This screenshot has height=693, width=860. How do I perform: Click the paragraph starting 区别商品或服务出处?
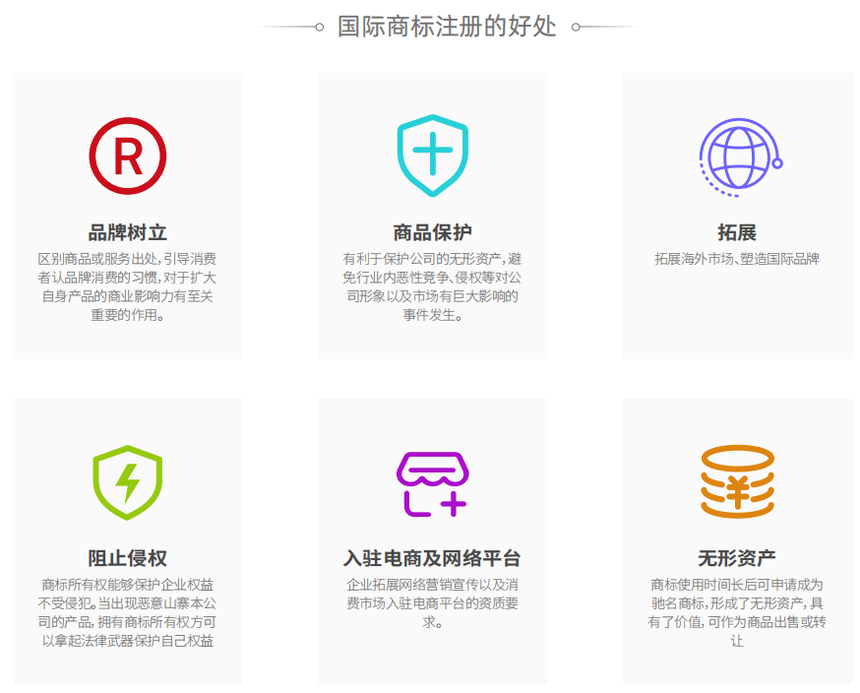(127, 287)
